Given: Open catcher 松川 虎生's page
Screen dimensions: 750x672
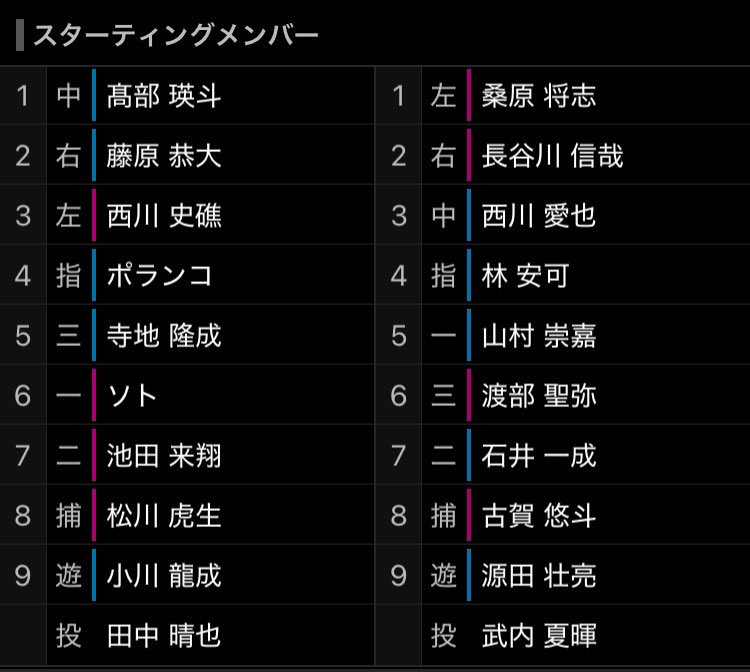Looking at the screenshot, I should (164, 516).
